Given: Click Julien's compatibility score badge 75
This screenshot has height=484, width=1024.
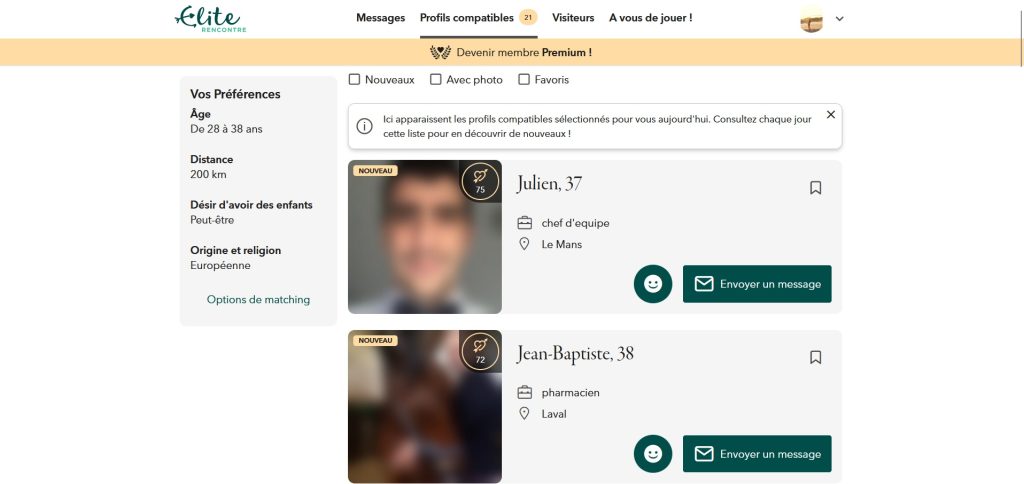Looking at the screenshot, I should [x=480, y=181].
